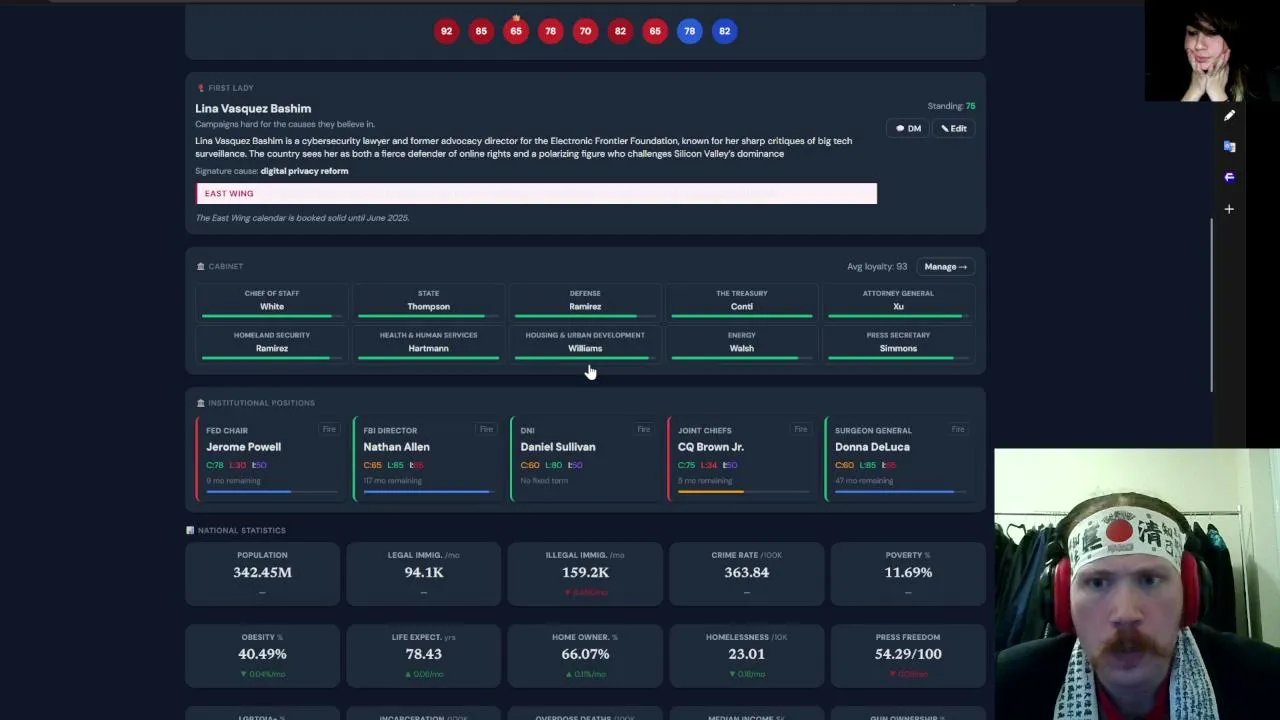Click the Legal Immig. 94.1K stat card
The height and width of the screenshot is (720, 1280).
click(x=423, y=574)
